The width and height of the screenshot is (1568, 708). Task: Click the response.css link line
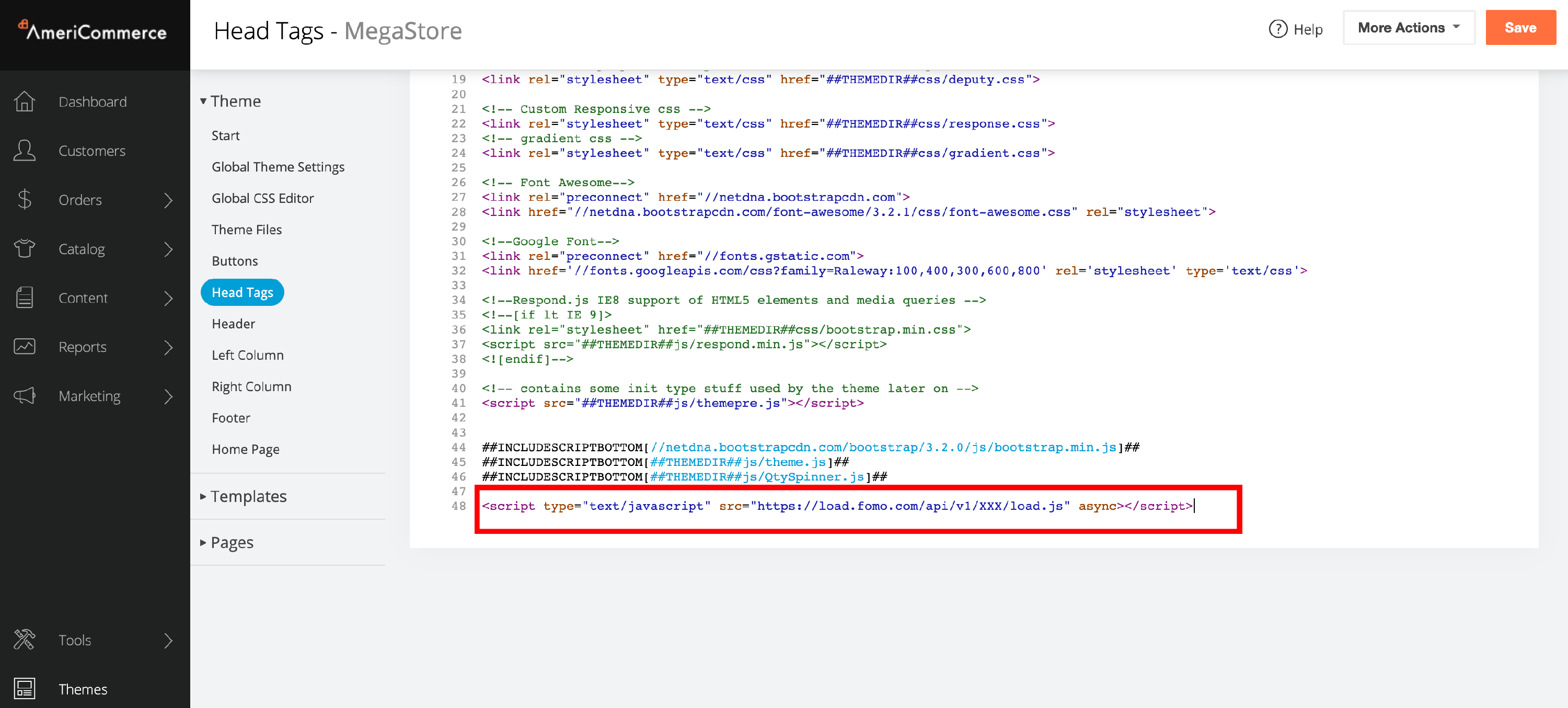tap(768, 123)
